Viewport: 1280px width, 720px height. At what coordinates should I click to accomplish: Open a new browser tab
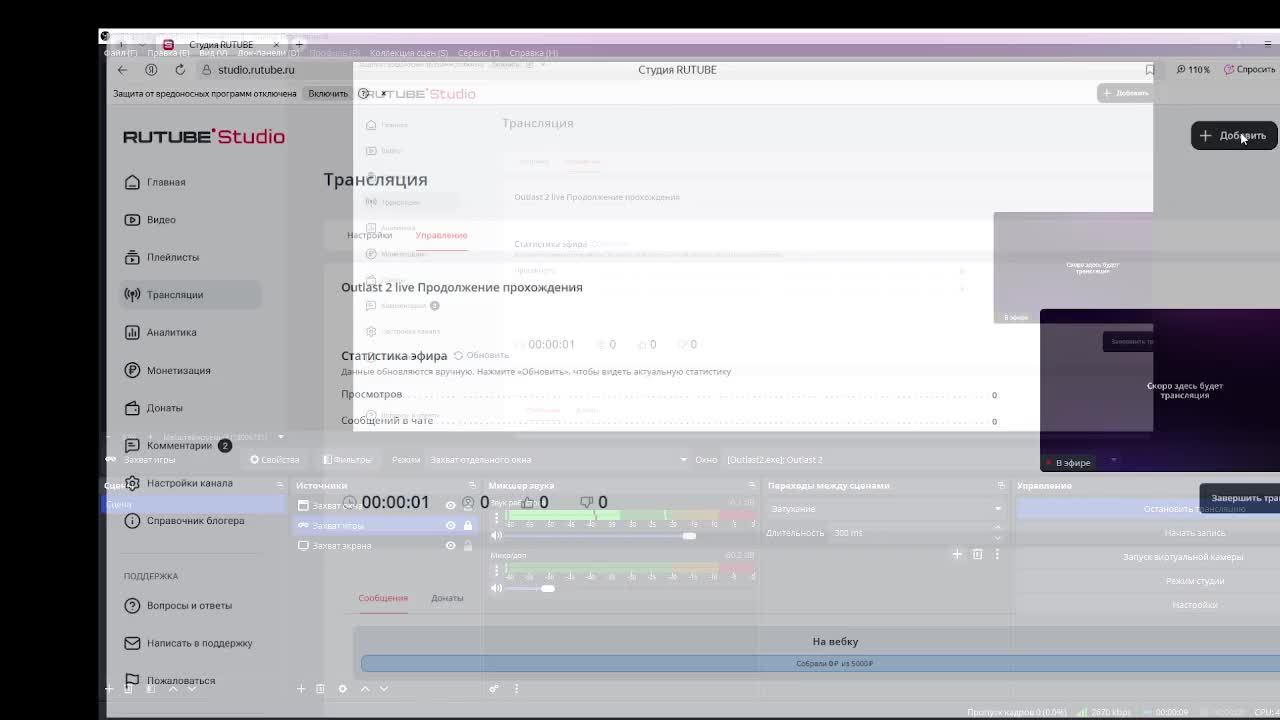pos(299,45)
